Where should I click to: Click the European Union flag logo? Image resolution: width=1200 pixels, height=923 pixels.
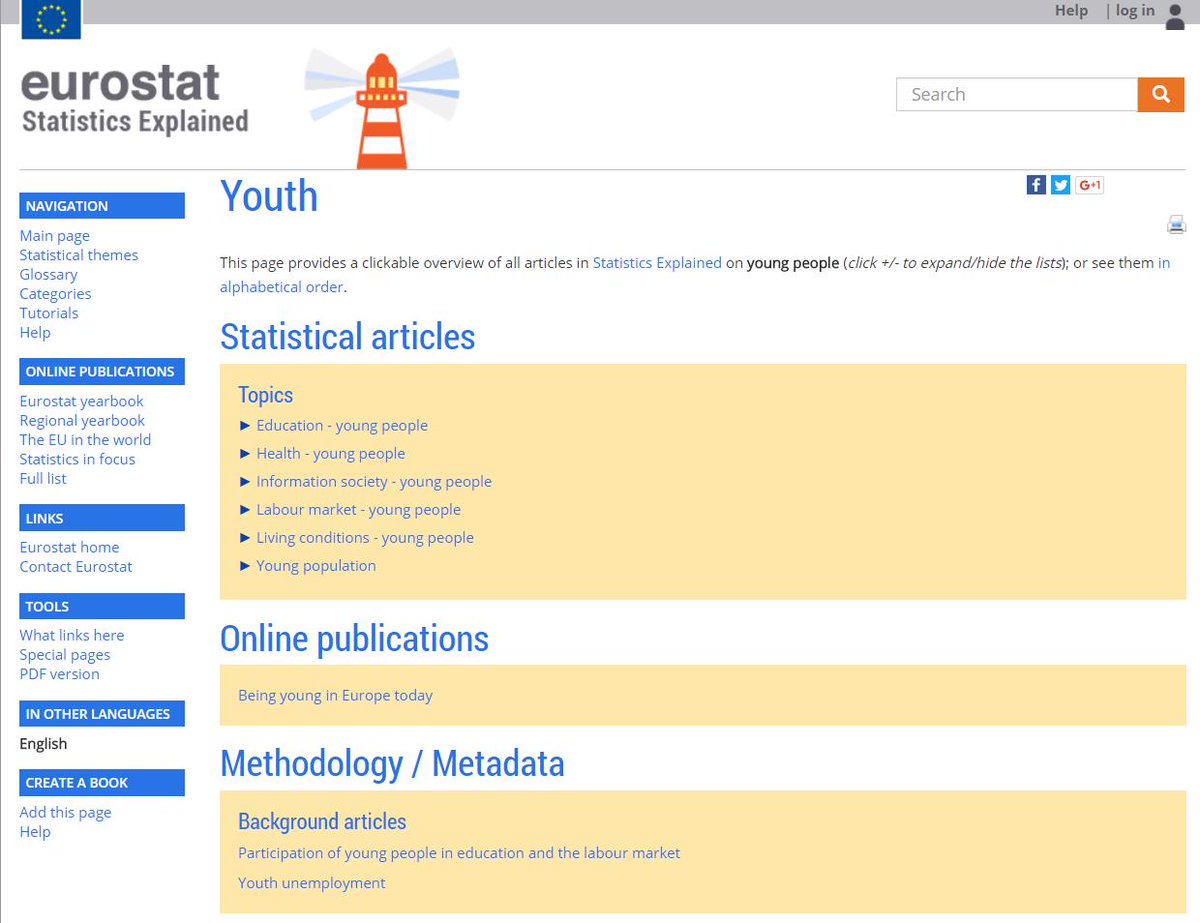click(x=51, y=19)
